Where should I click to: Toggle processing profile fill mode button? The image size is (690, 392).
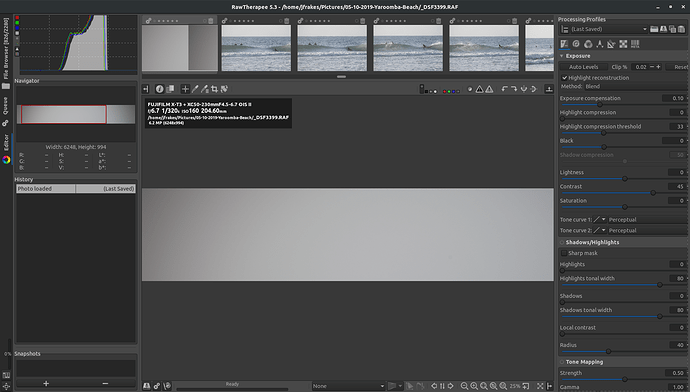tap(565, 29)
